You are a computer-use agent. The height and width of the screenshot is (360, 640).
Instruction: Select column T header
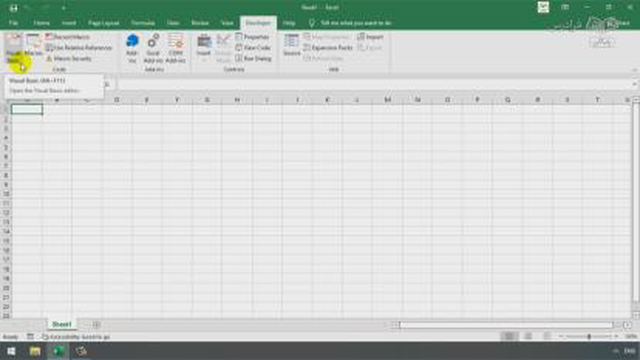[x=598, y=100]
